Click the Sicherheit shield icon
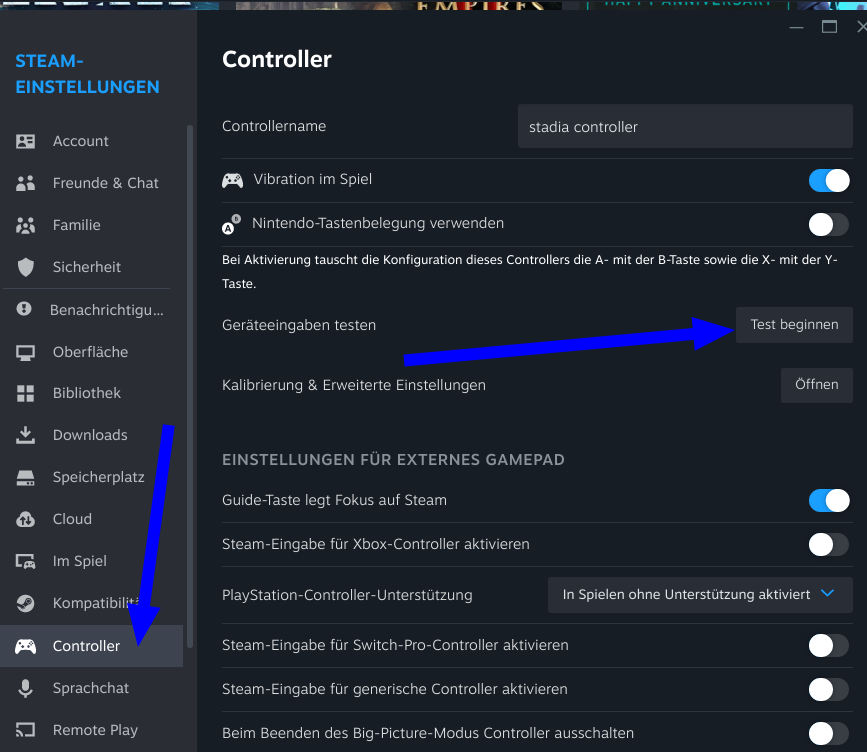Viewport: 867px width, 752px height. [25, 267]
